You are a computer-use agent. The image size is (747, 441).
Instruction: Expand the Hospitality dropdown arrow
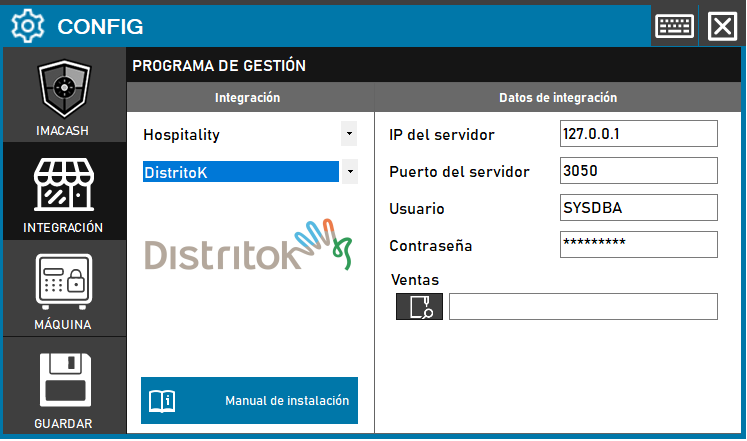(348, 133)
